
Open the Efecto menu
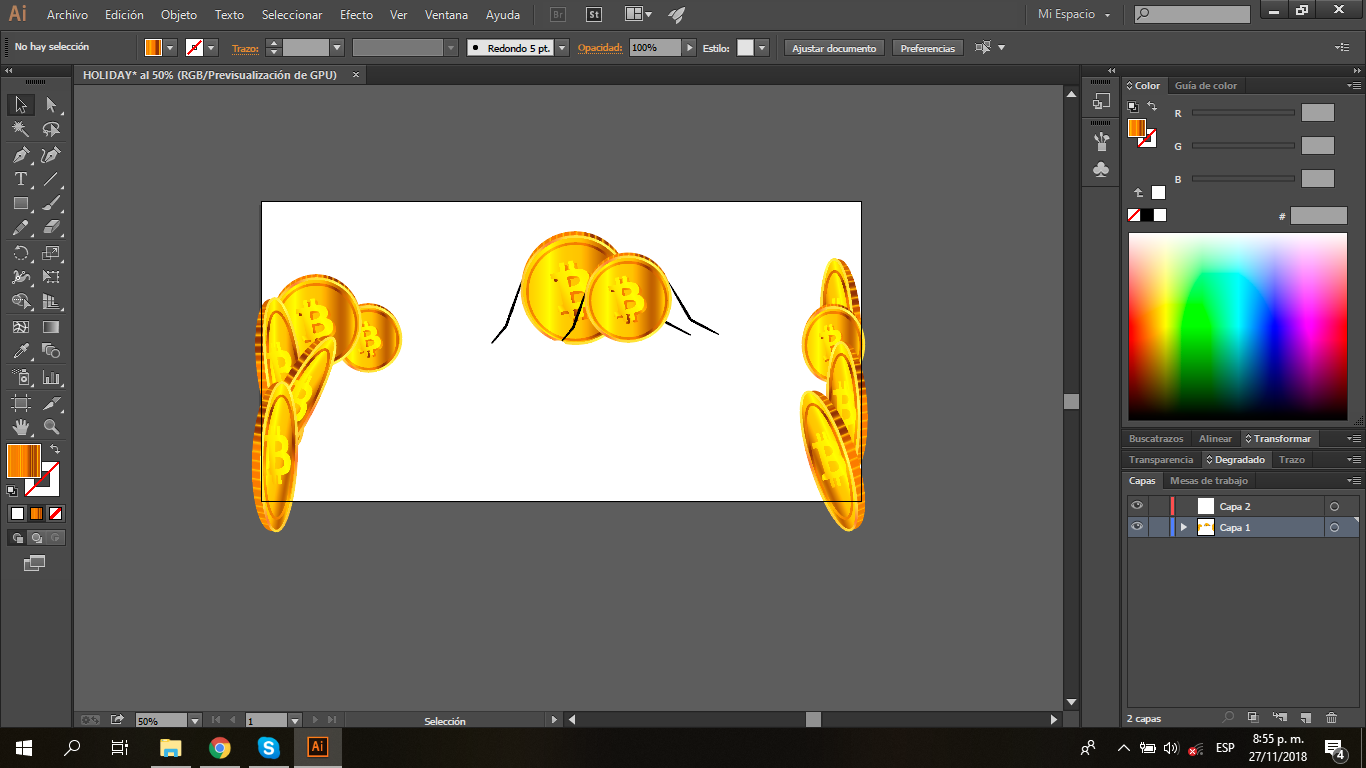(356, 15)
